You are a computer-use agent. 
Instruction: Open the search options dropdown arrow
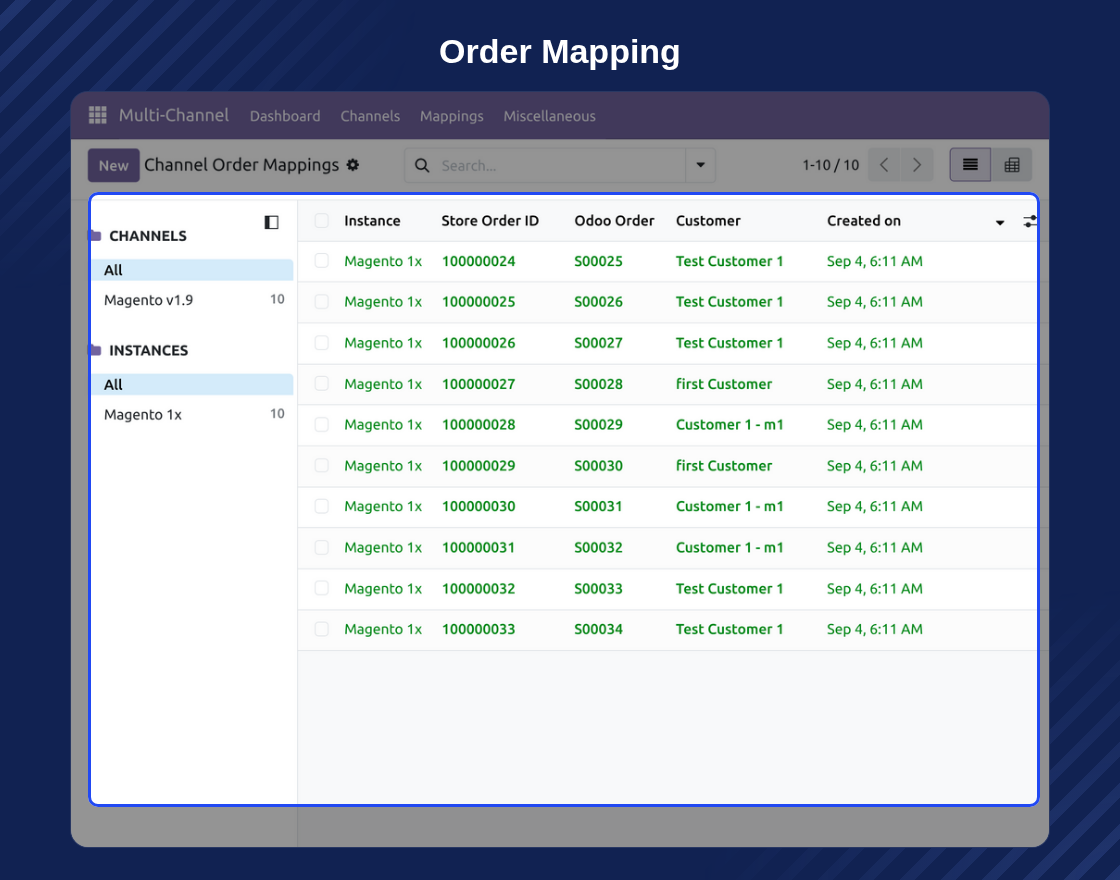(701, 165)
